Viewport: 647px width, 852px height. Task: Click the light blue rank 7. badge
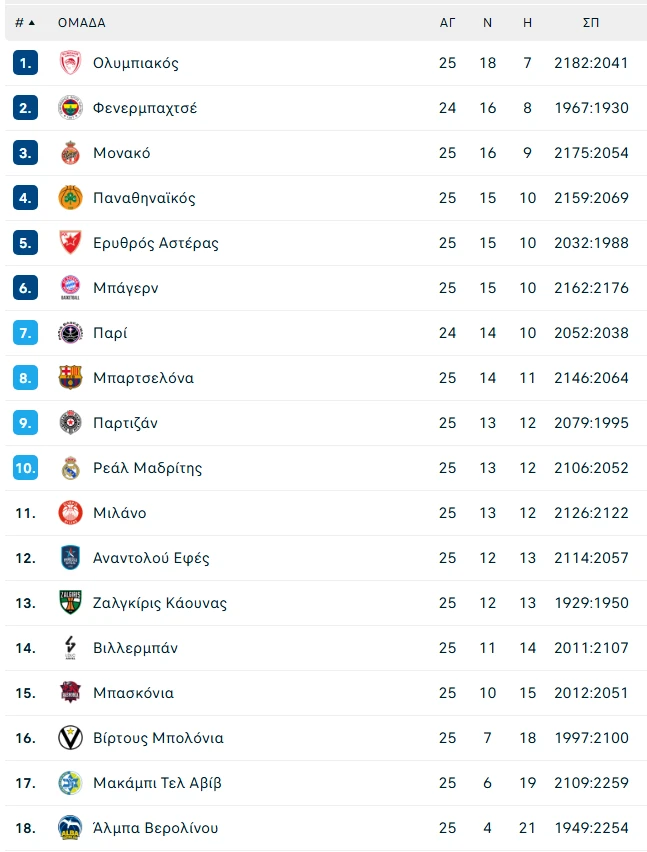pyautogui.click(x=25, y=333)
